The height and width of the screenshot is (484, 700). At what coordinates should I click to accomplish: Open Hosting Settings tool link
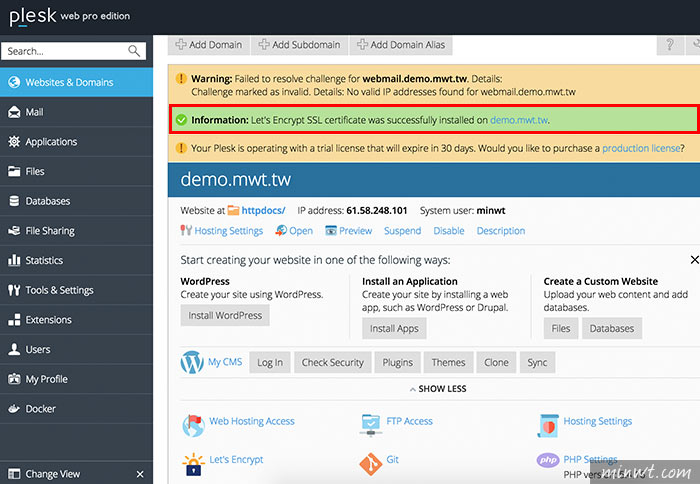pyautogui.click(x=598, y=421)
